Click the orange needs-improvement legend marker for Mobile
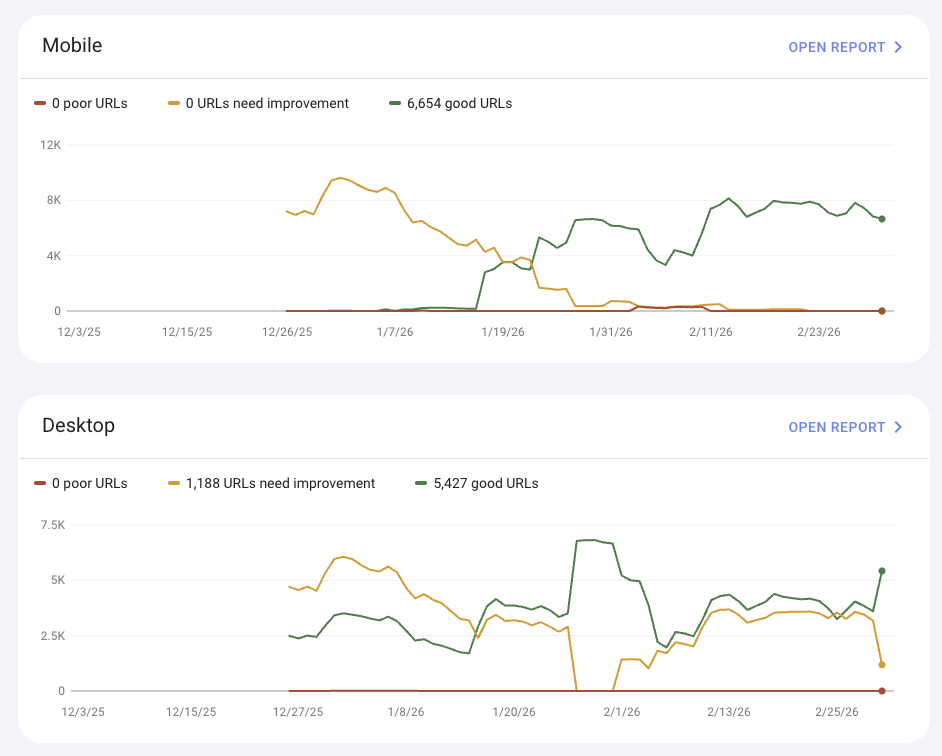The width and height of the screenshot is (942, 756). click(x=172, y=103)
